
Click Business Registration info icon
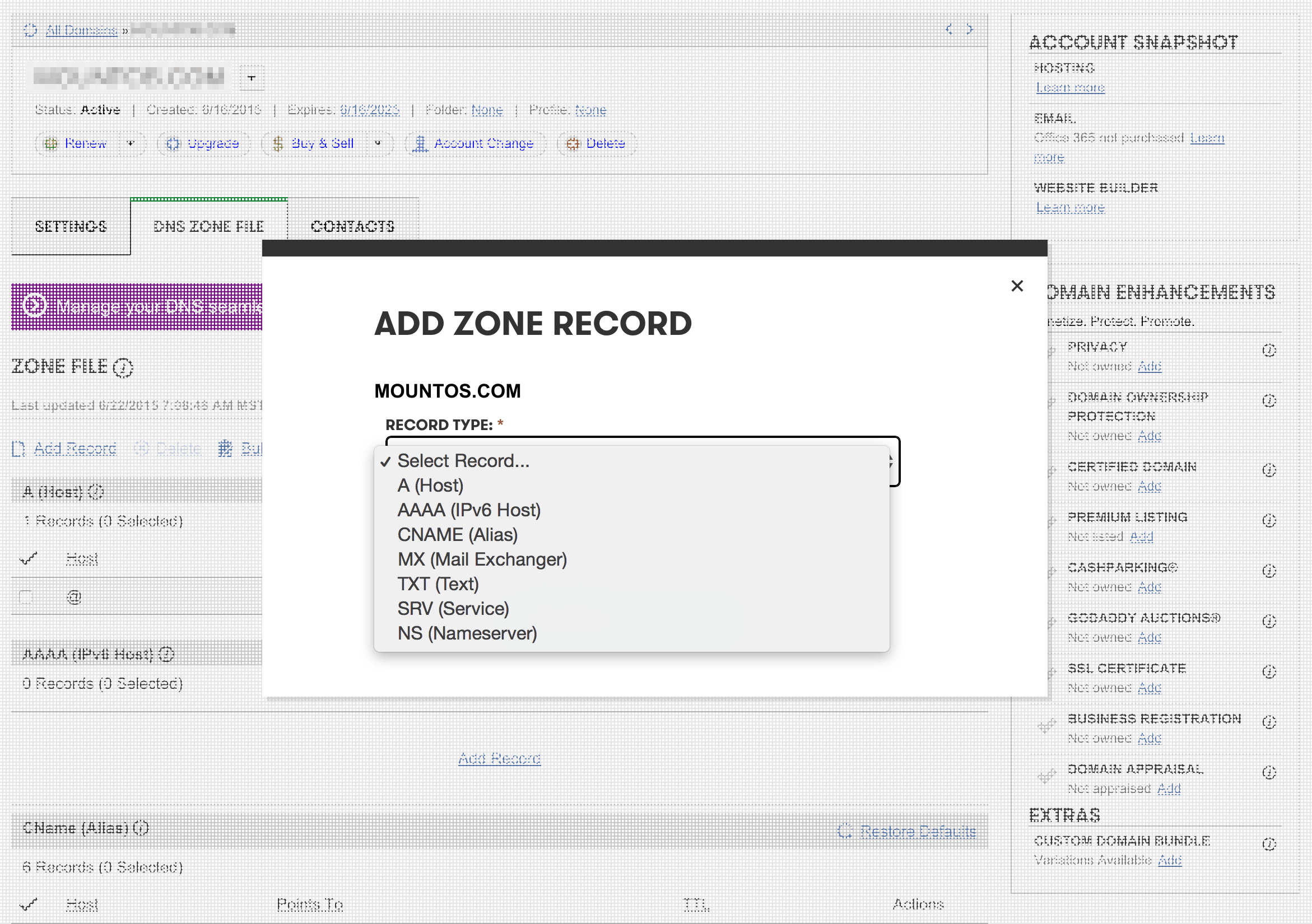[x=1269, y=722]
